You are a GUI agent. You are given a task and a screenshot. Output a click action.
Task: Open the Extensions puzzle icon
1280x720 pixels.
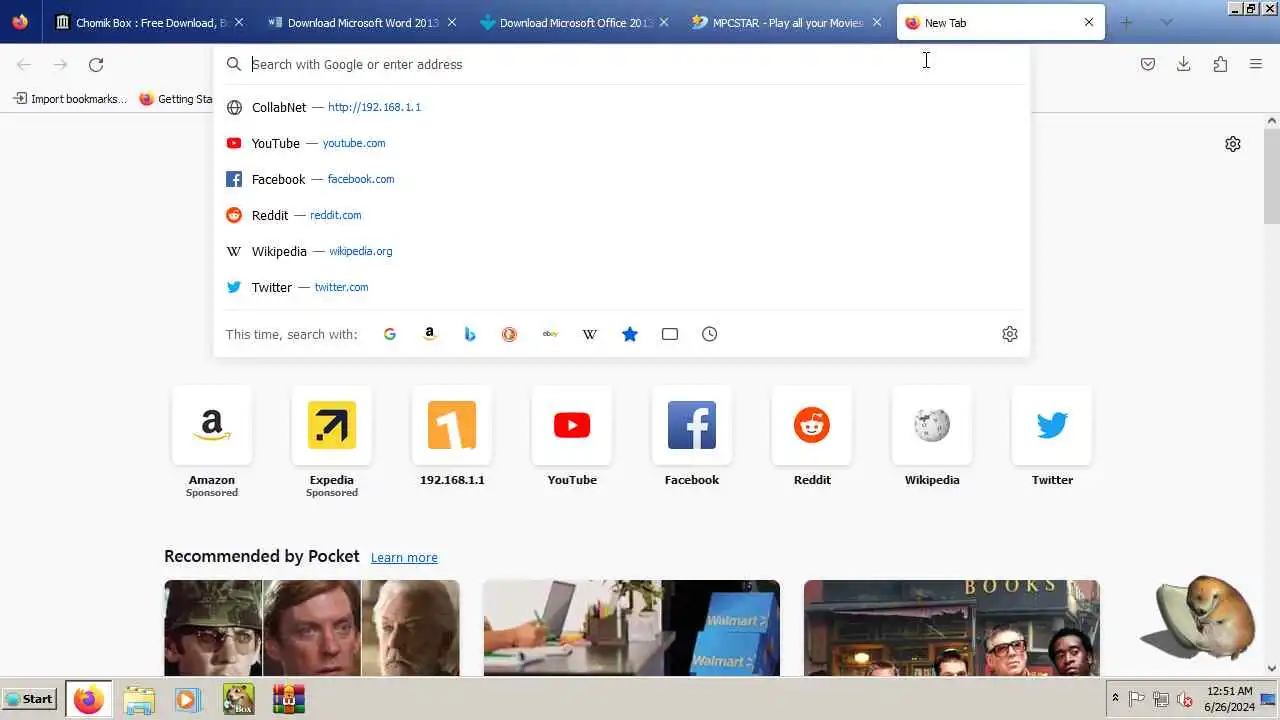click(1220, 64)
